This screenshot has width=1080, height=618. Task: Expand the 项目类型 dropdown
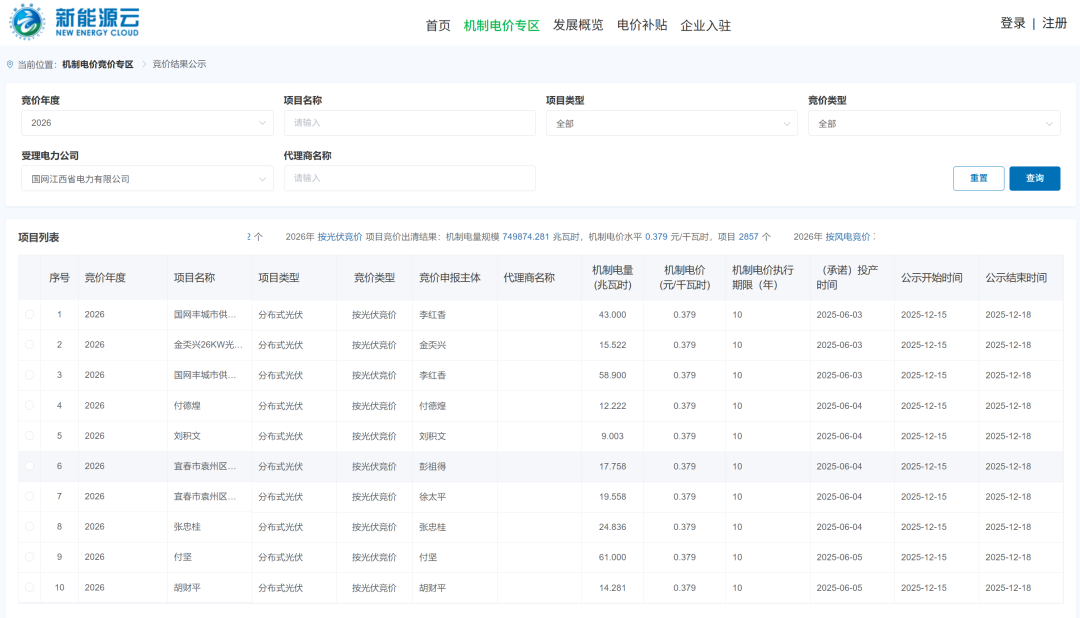pyautogui.click(x=671, y=123)
